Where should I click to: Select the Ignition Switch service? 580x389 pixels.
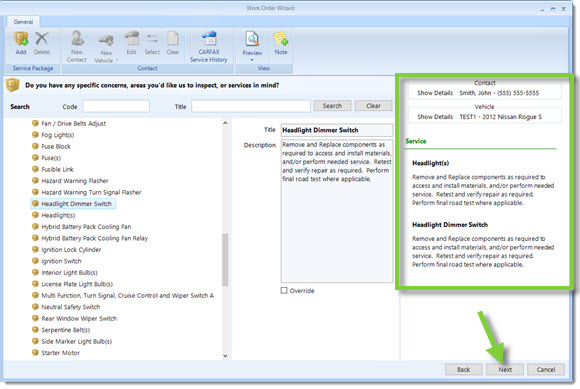61,261
